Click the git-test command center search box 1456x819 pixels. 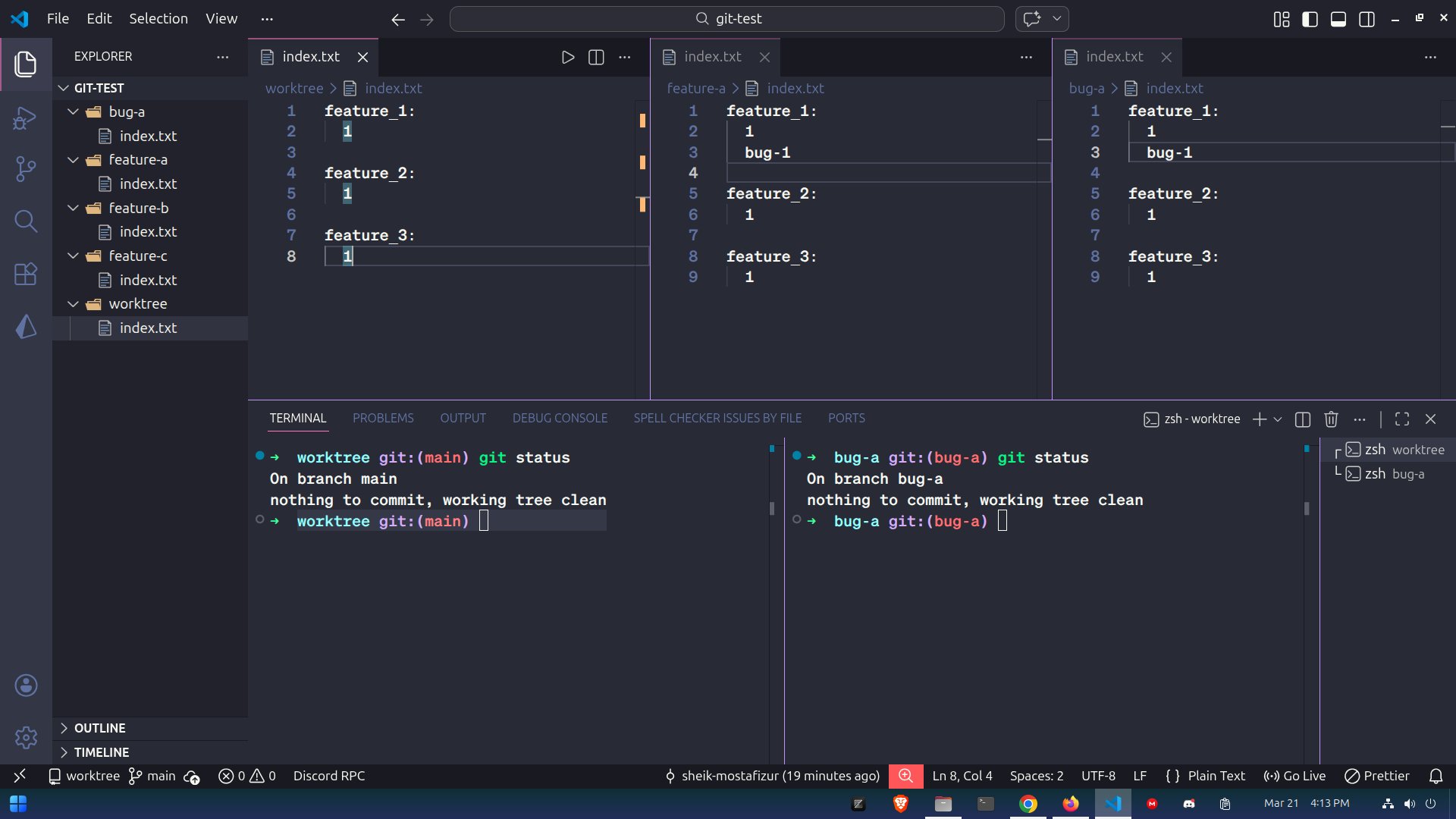(x=726, y=19)
